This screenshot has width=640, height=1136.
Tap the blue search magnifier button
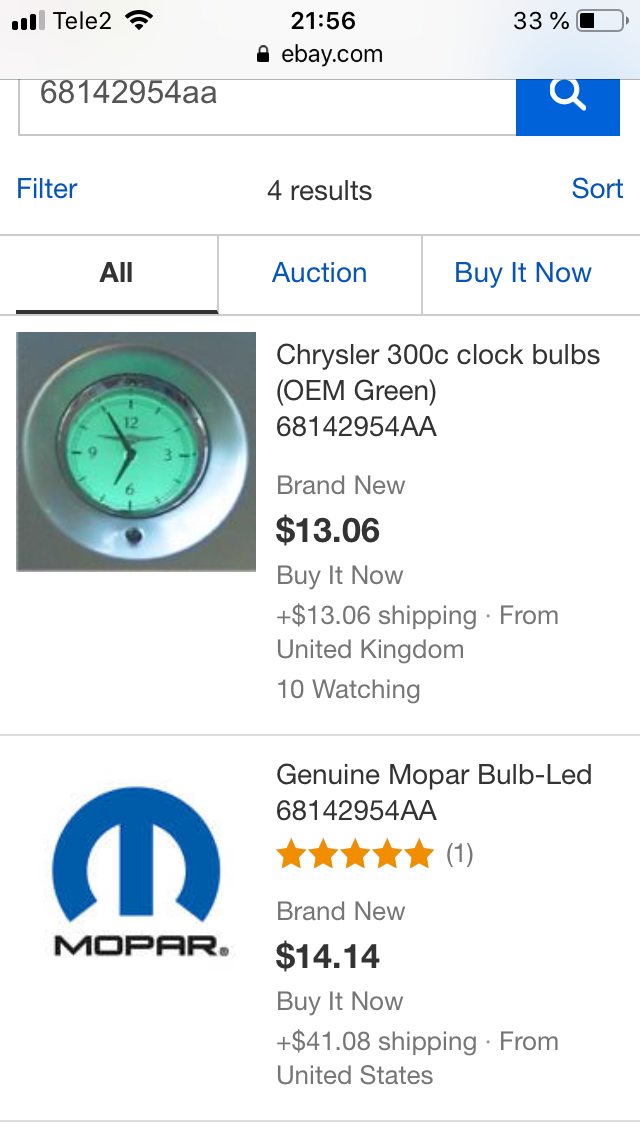click(567, 96)
